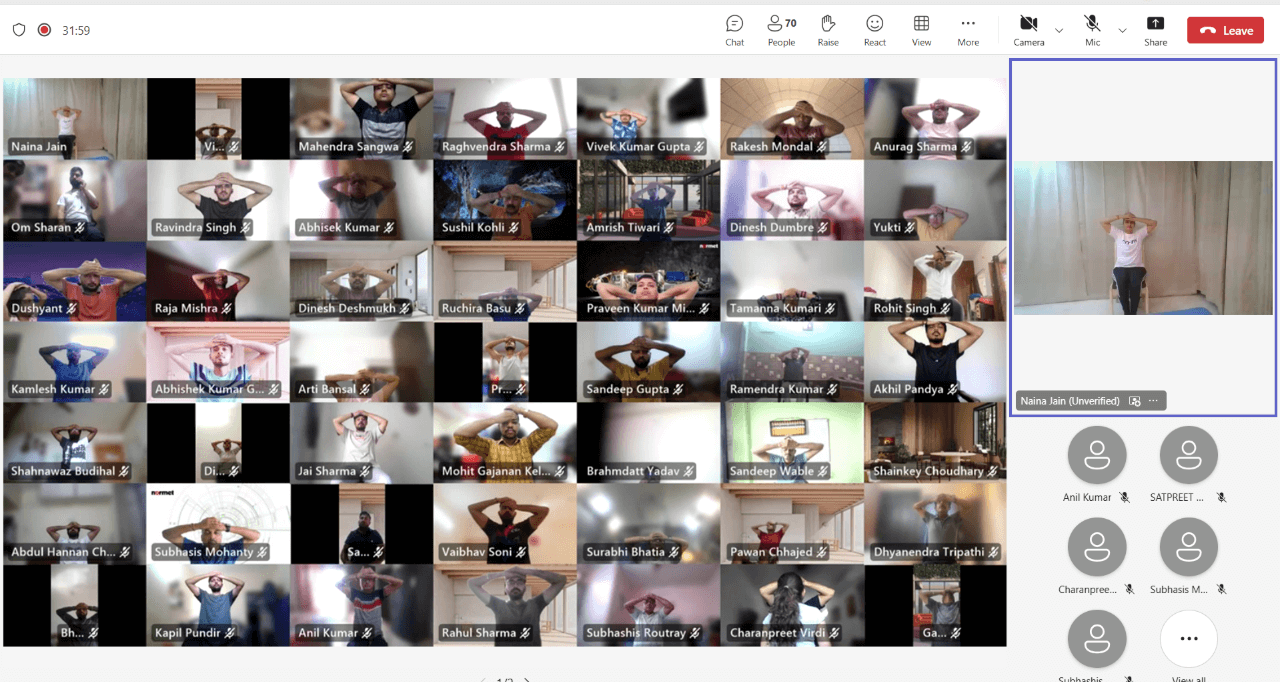Image resolution: width=1280 pixels, height=682 pixels.
Task: Raise your hand in the meeting
Action: [x=828, y=30]
